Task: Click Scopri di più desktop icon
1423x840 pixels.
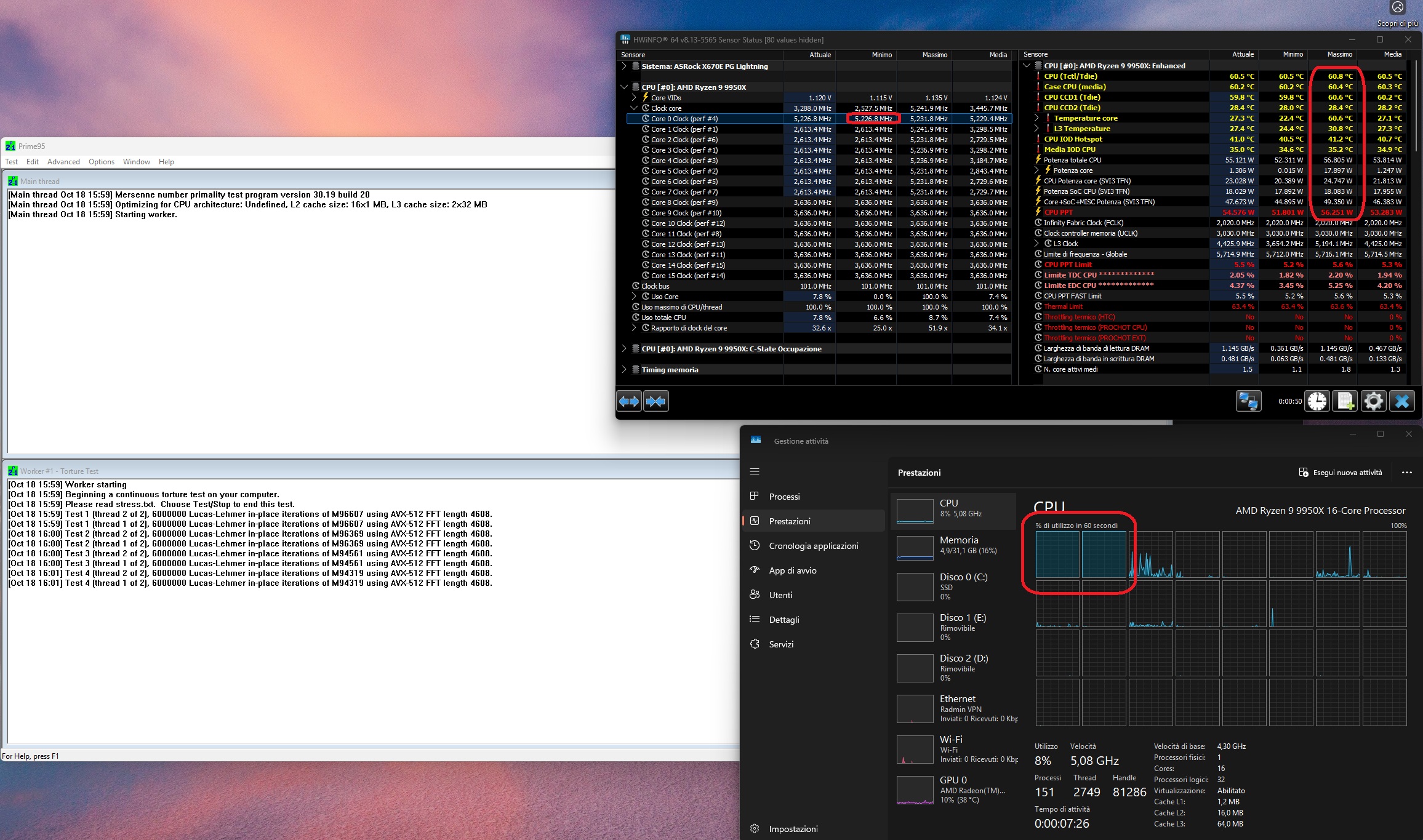Action: coord(1398,15)
